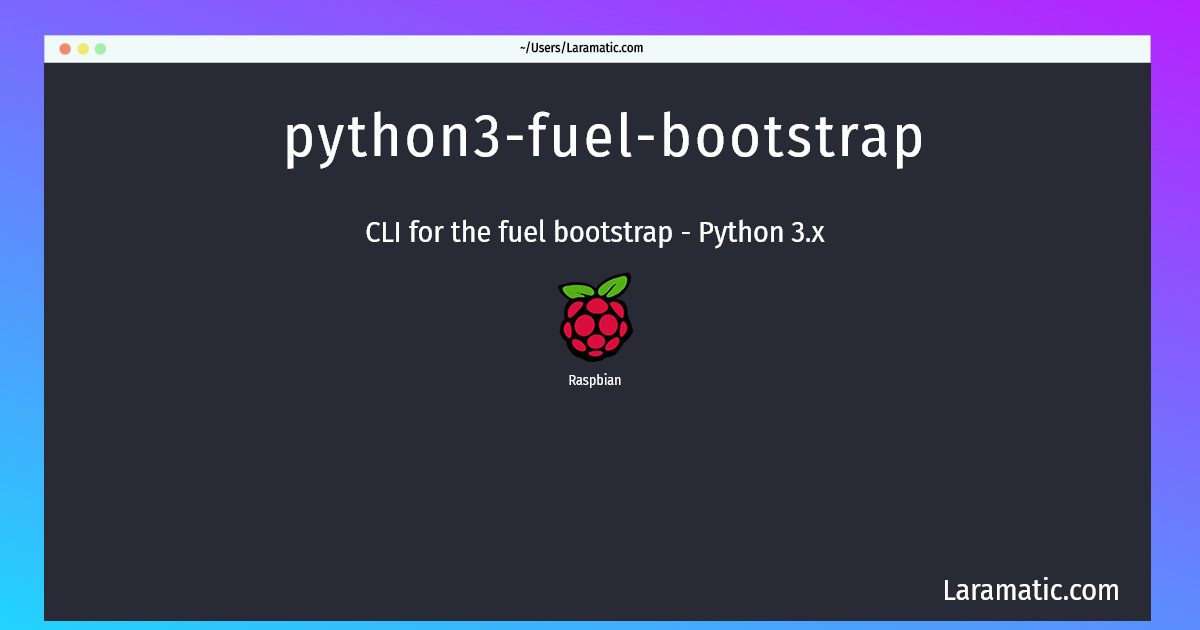Viewport: 1200px width, 630px height.
Task: Click the python3-fuel-bootstrap heading
Action: pyautogui.click(x=604, y=139)
